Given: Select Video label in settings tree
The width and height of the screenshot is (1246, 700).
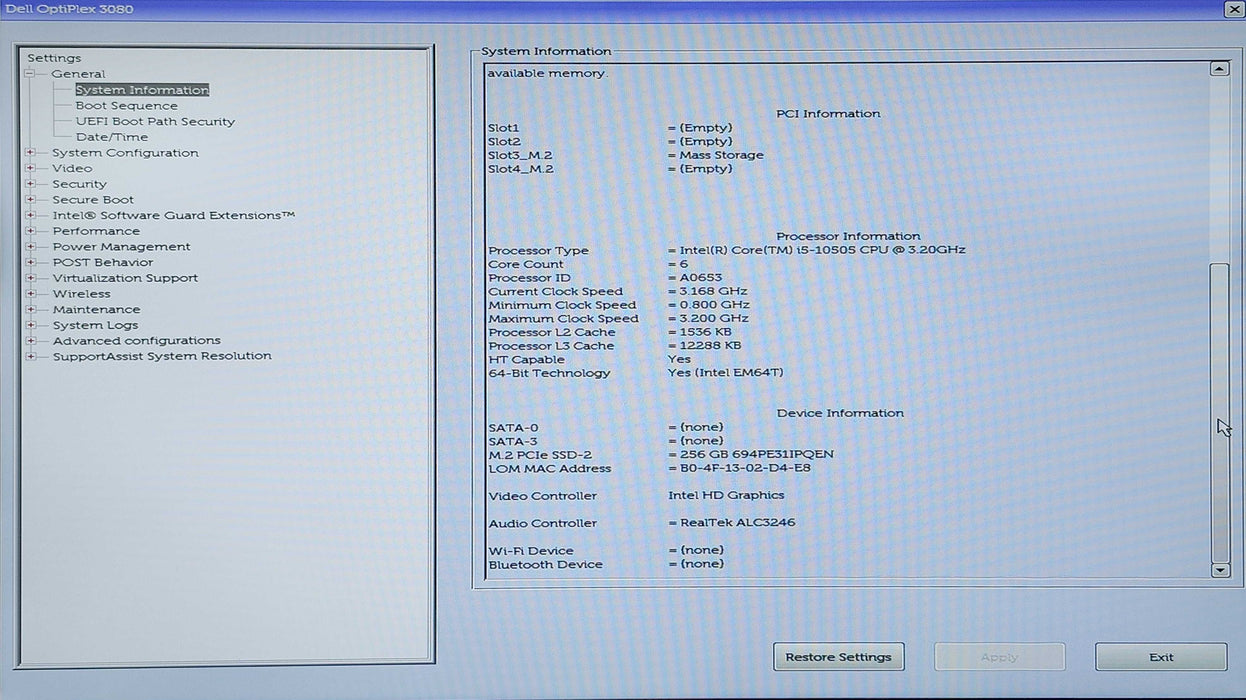Looking at the screenshot, I should click(x=72, y=168).
